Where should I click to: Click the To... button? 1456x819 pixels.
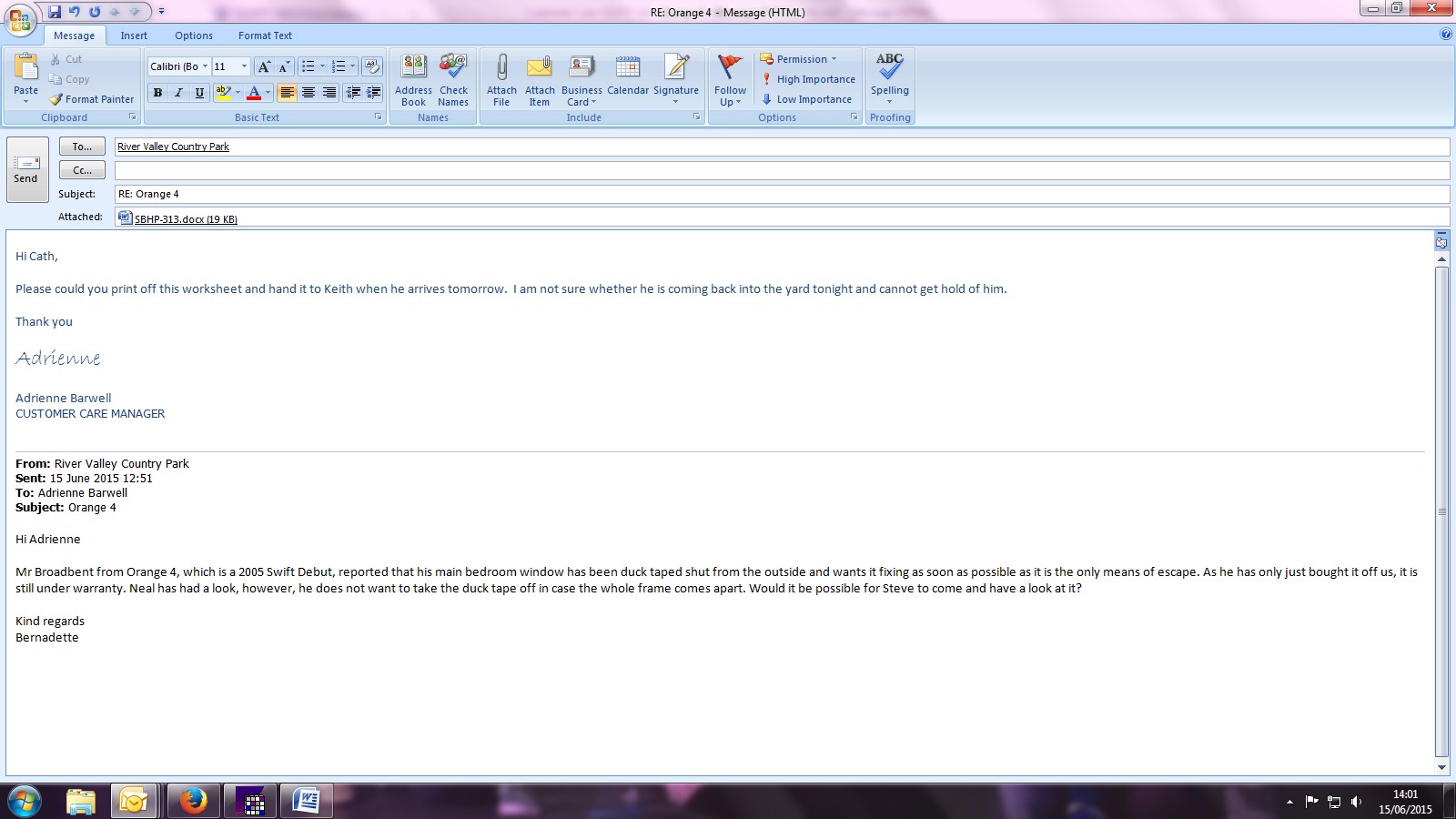click(82, 147)
